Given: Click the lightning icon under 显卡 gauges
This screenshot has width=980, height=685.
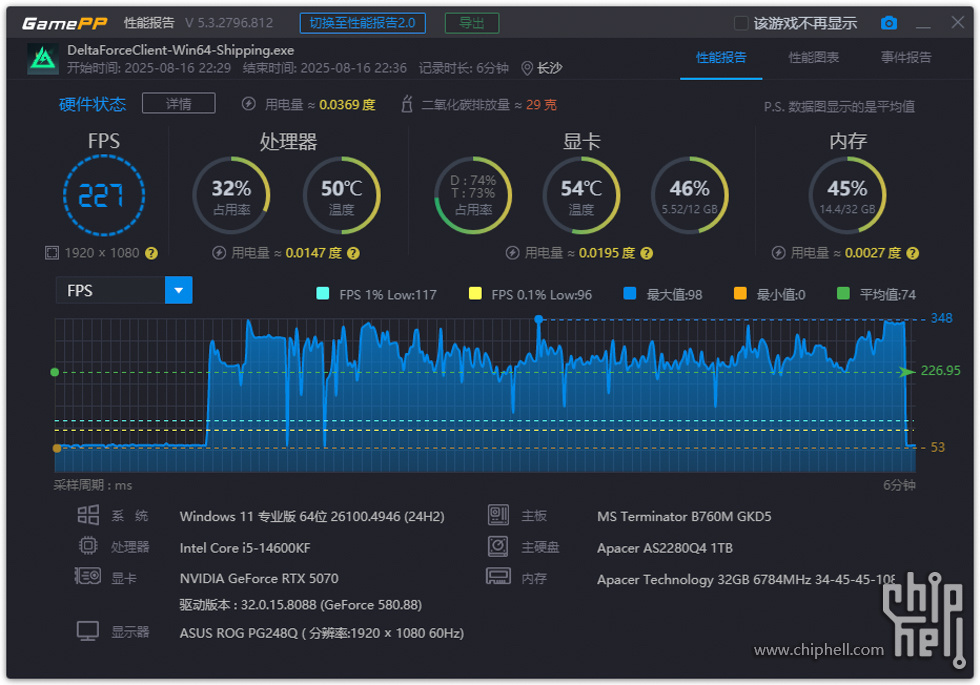Looking at the screenshot, I should [512, 252].
